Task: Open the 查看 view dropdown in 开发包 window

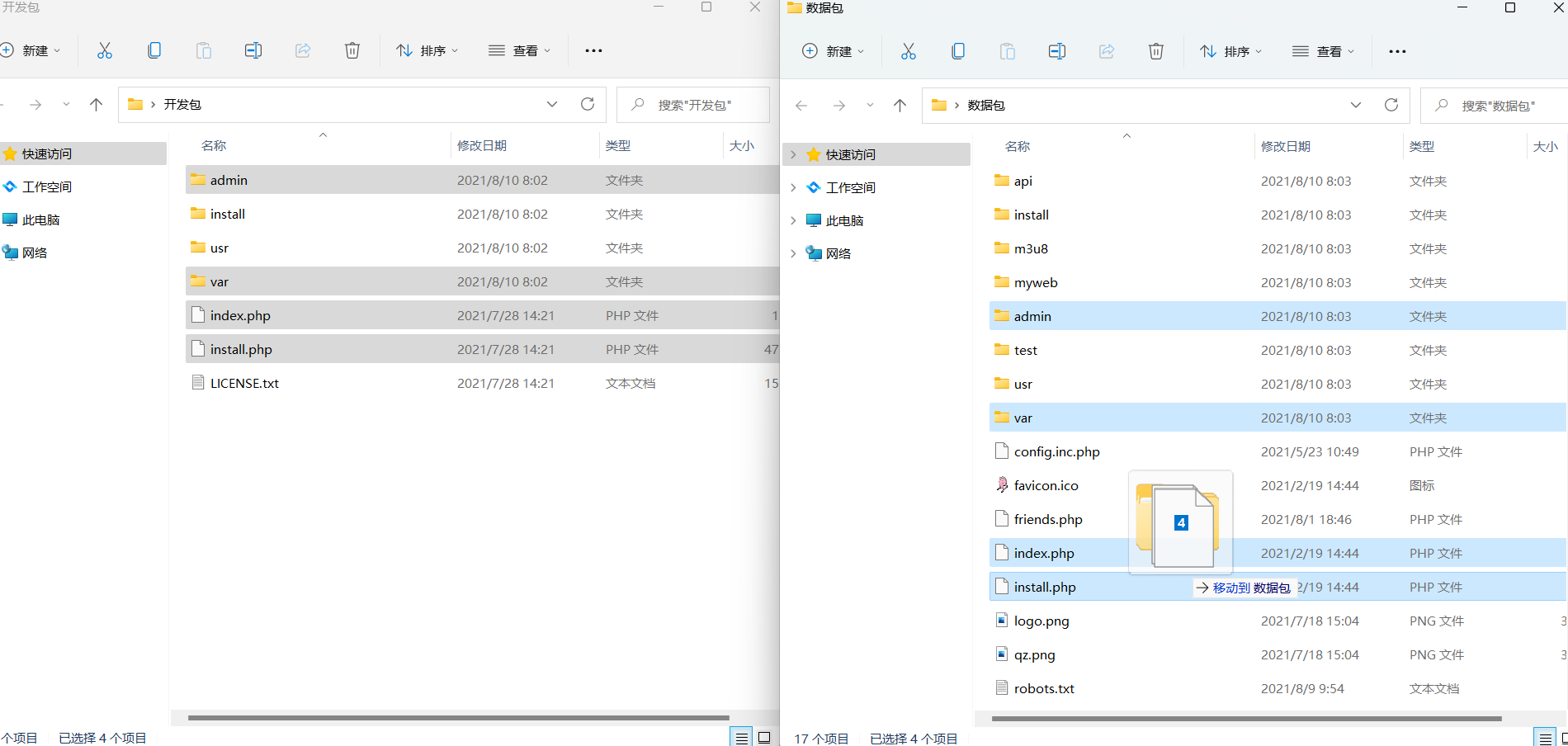Action: [x=519, y=50]
